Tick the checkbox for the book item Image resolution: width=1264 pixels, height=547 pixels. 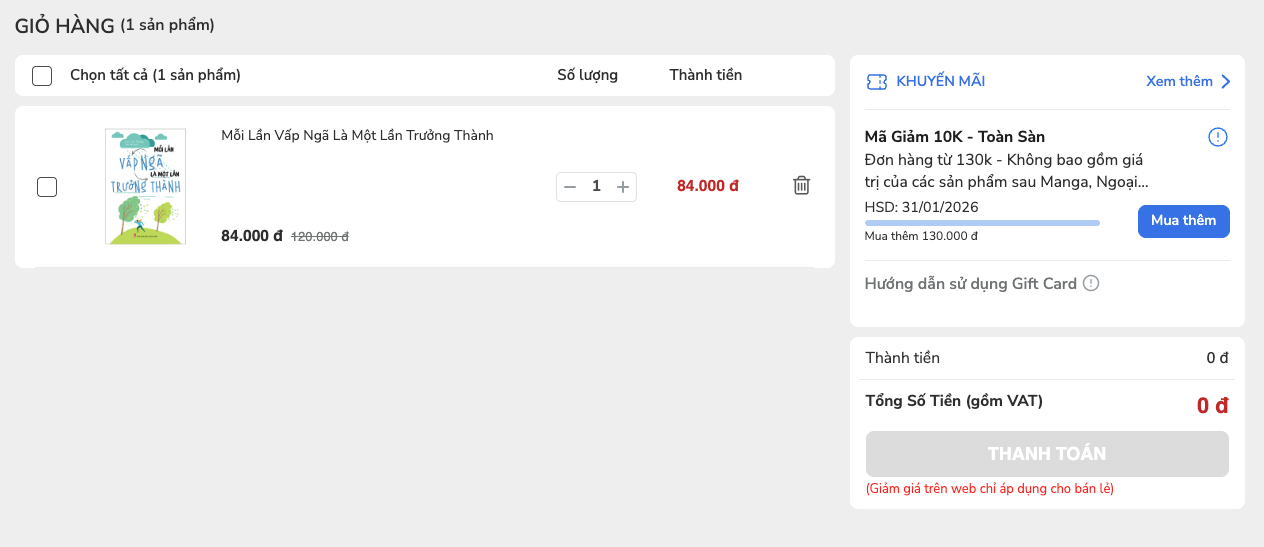pos(47,187)
